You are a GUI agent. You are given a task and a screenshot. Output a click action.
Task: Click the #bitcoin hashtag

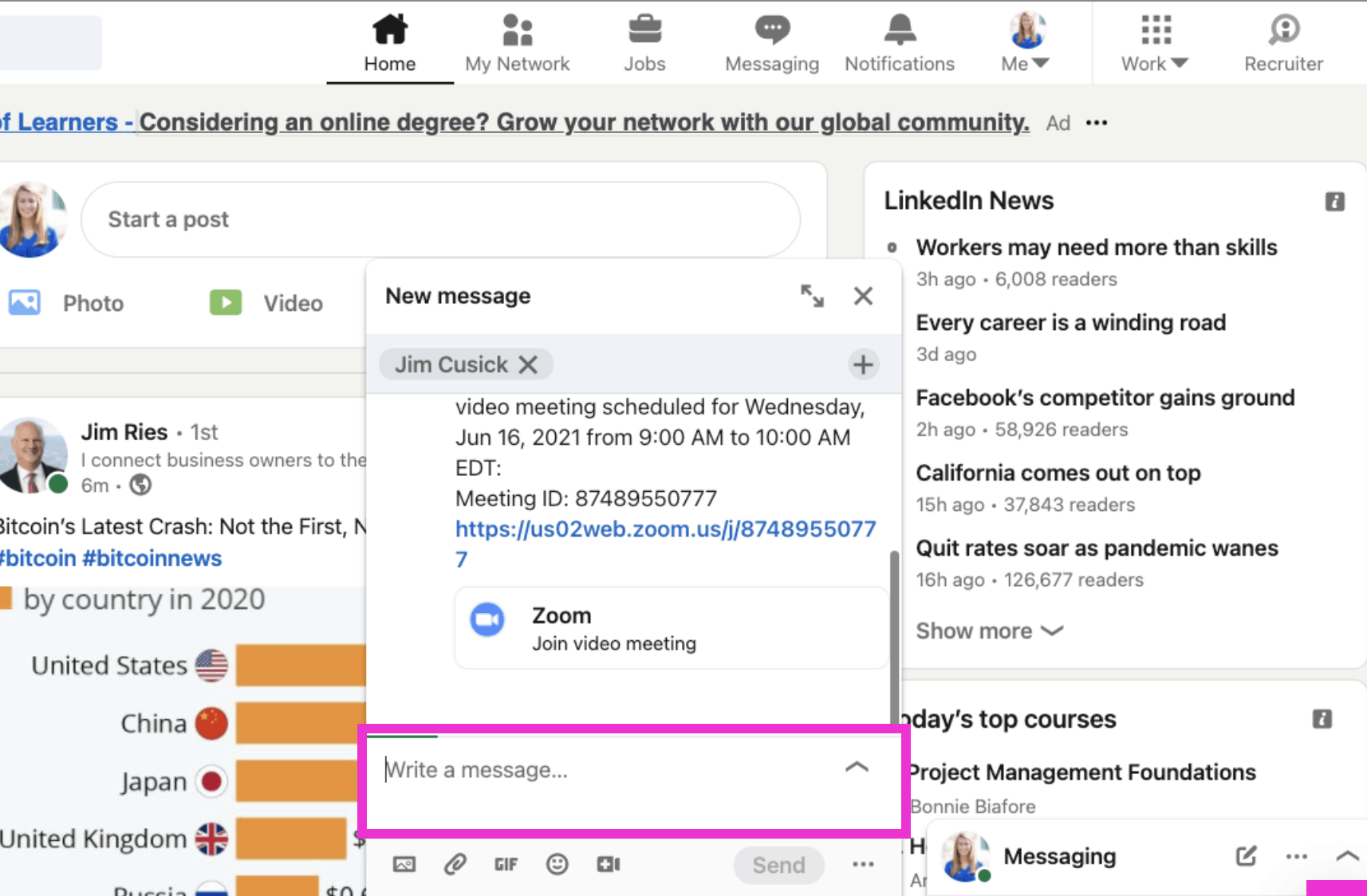(x=38, y=558)
